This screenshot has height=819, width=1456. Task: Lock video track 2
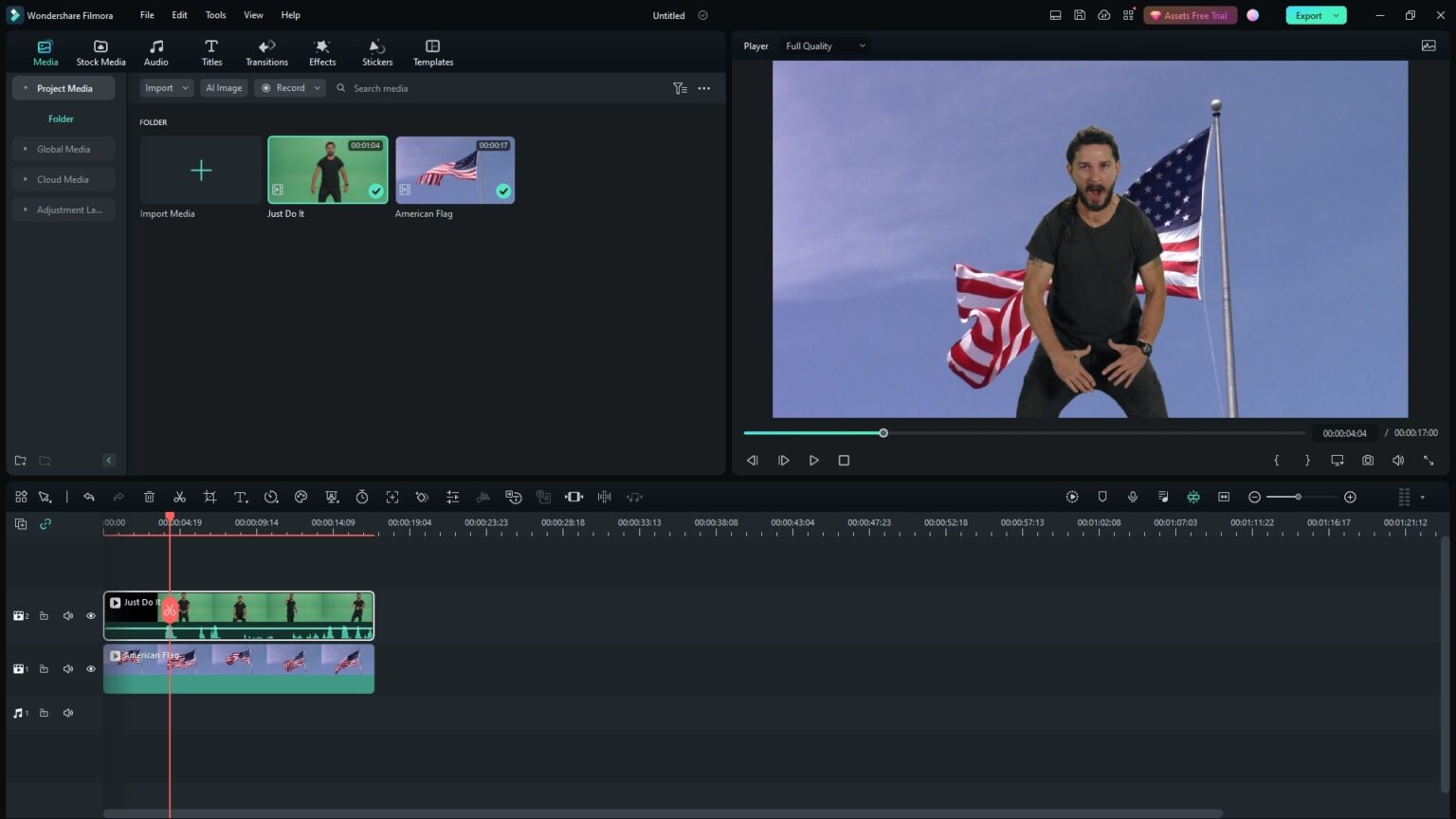[x=44, y=616]
